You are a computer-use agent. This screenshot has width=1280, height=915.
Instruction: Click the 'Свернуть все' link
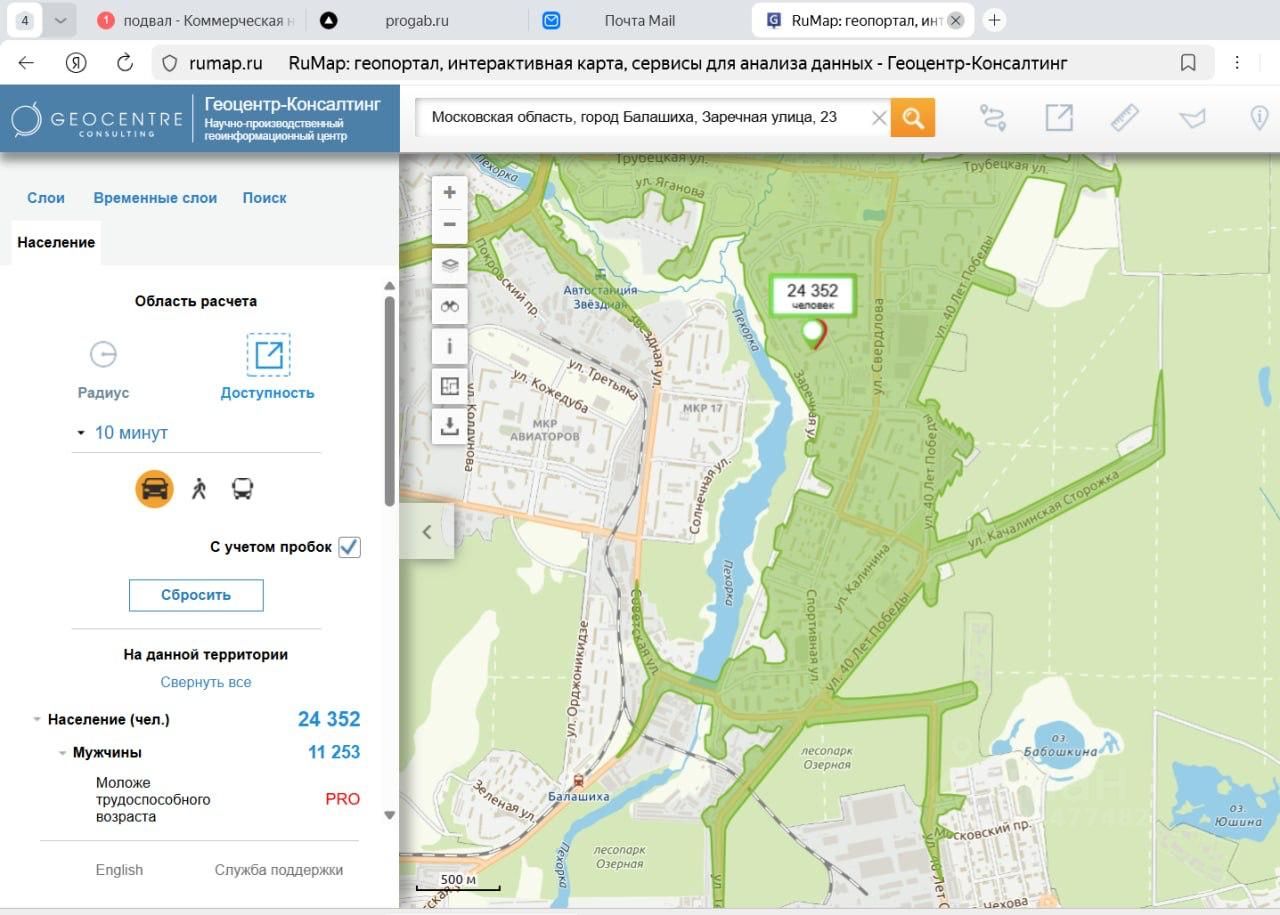(x=206, y=682)
